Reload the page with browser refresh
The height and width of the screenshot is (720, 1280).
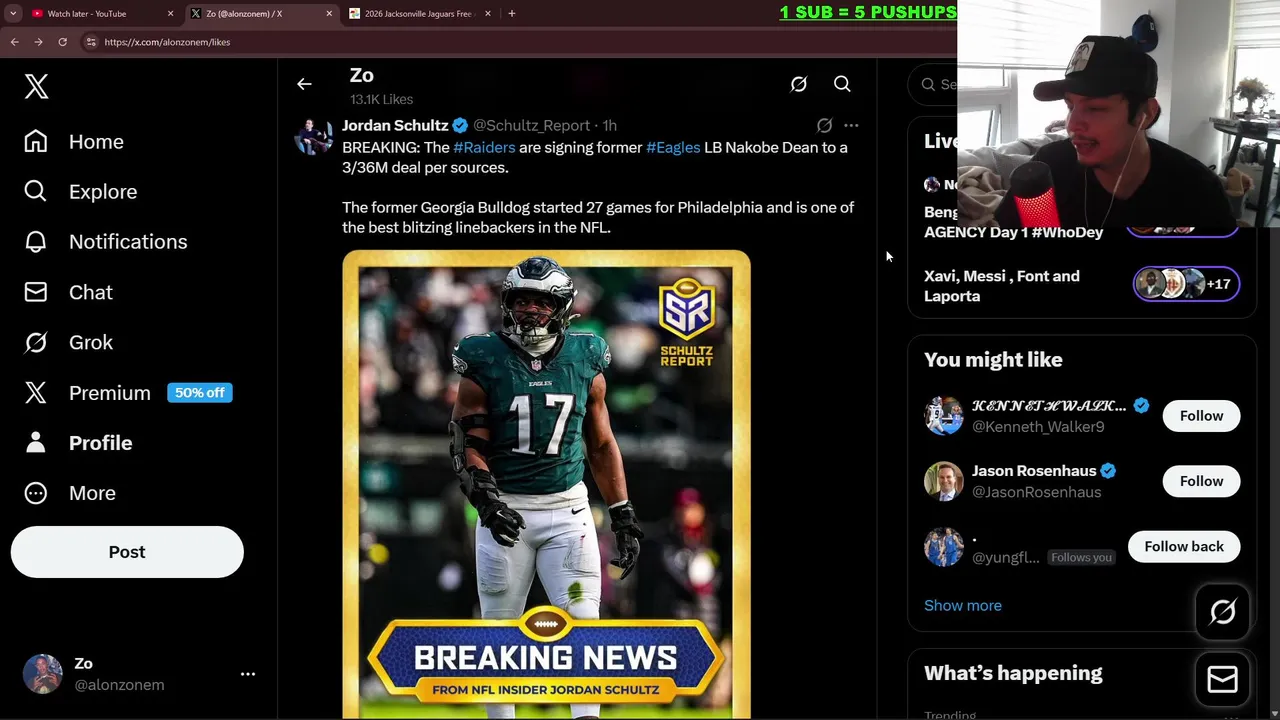pyautogui.click(x=62, y=42)
